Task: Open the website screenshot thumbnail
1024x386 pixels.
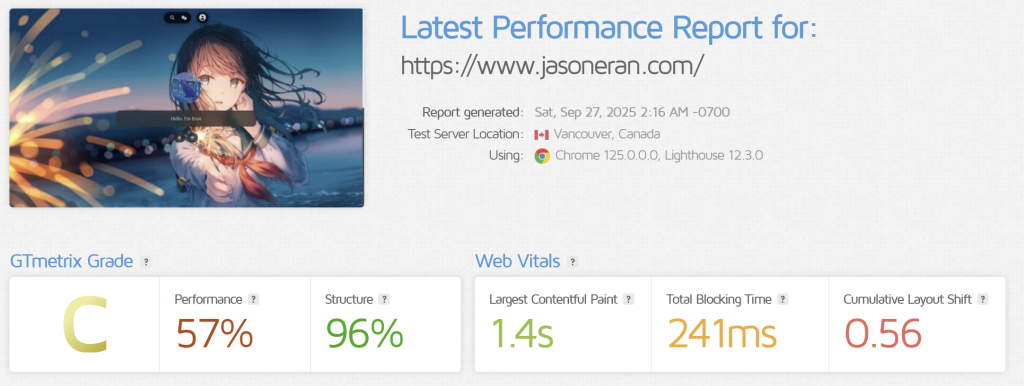Action: pos(186,108)
